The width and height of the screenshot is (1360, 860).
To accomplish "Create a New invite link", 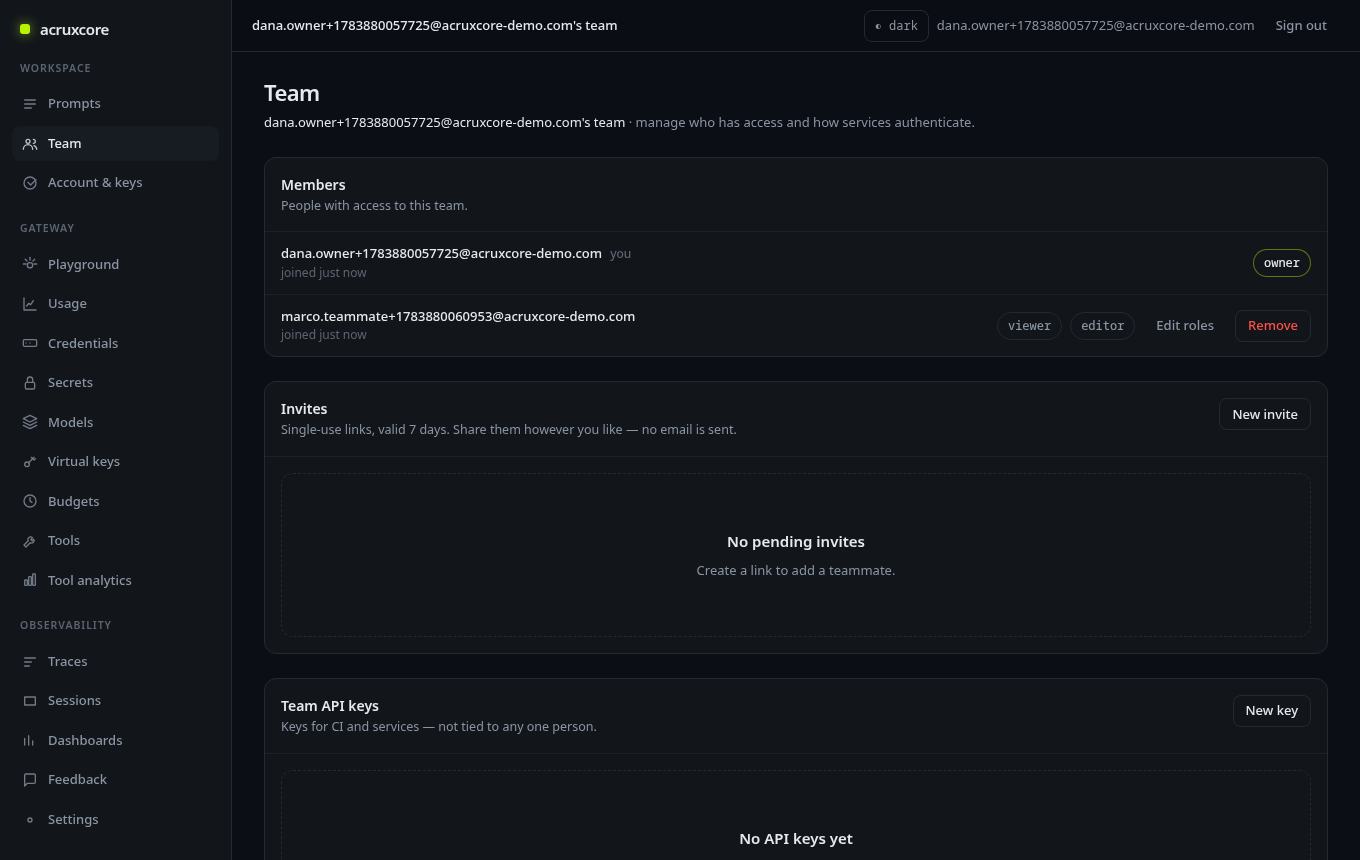I will point(1265,414).
